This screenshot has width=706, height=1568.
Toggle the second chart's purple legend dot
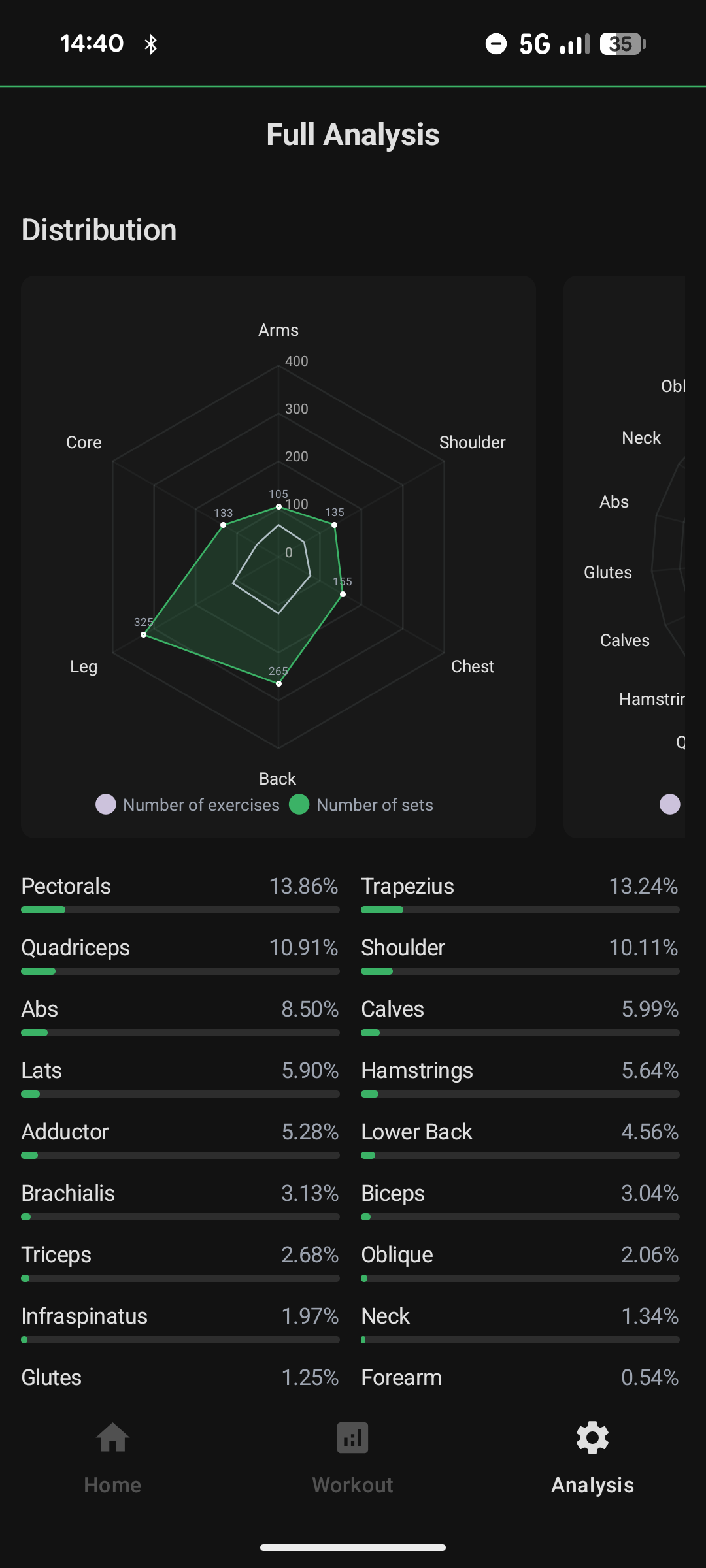[x=670, y=804]
